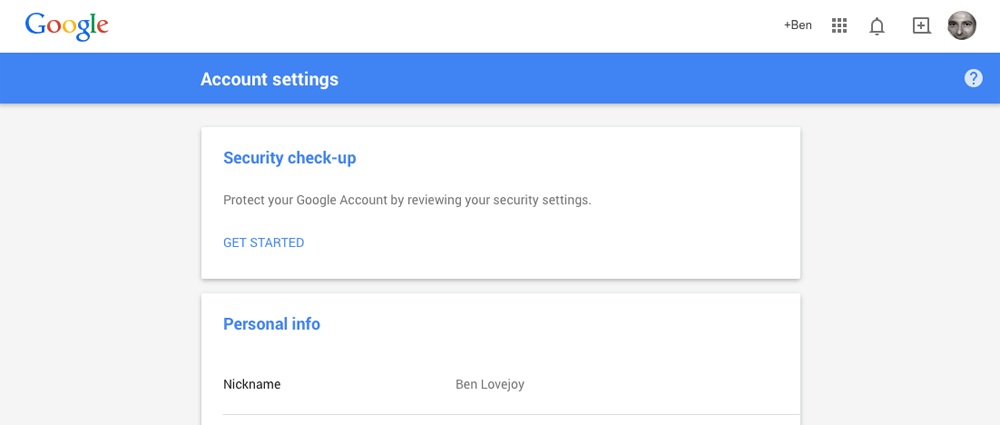Click the share new post icon

[921, 26]
